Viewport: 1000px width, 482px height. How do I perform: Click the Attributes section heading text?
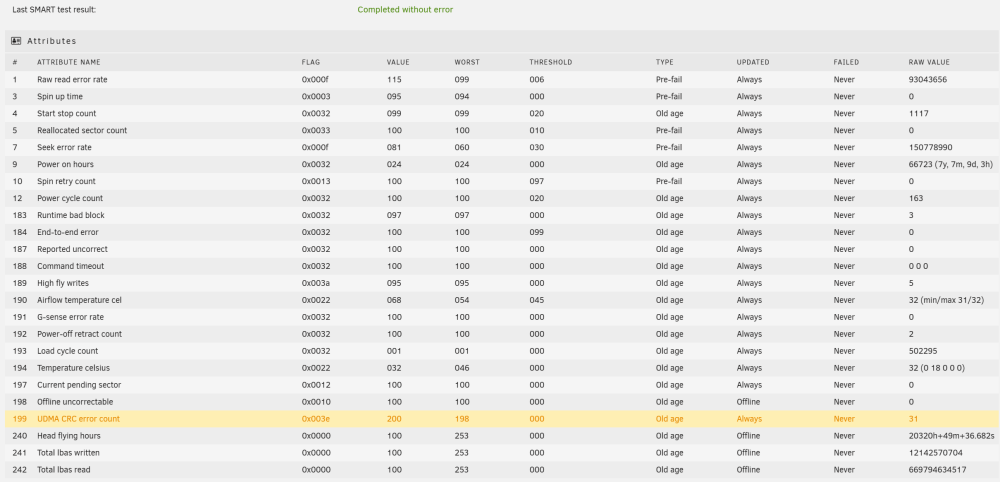[x=52, y=41]
